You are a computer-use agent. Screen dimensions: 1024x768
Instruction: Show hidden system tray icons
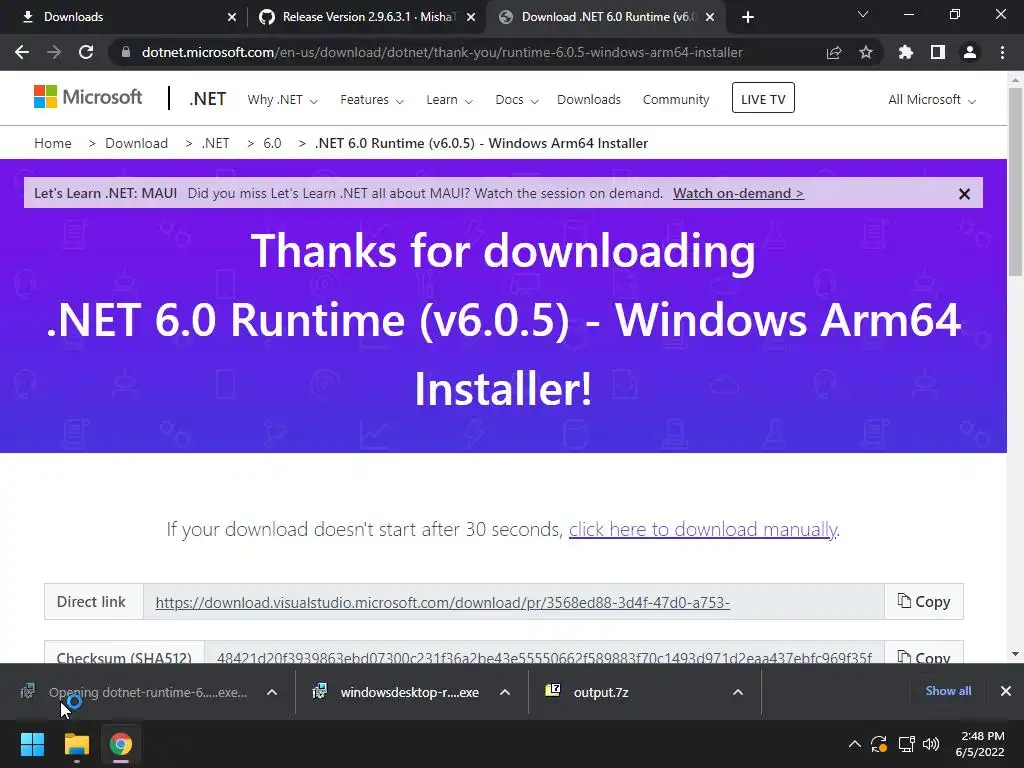coord(854,744)
